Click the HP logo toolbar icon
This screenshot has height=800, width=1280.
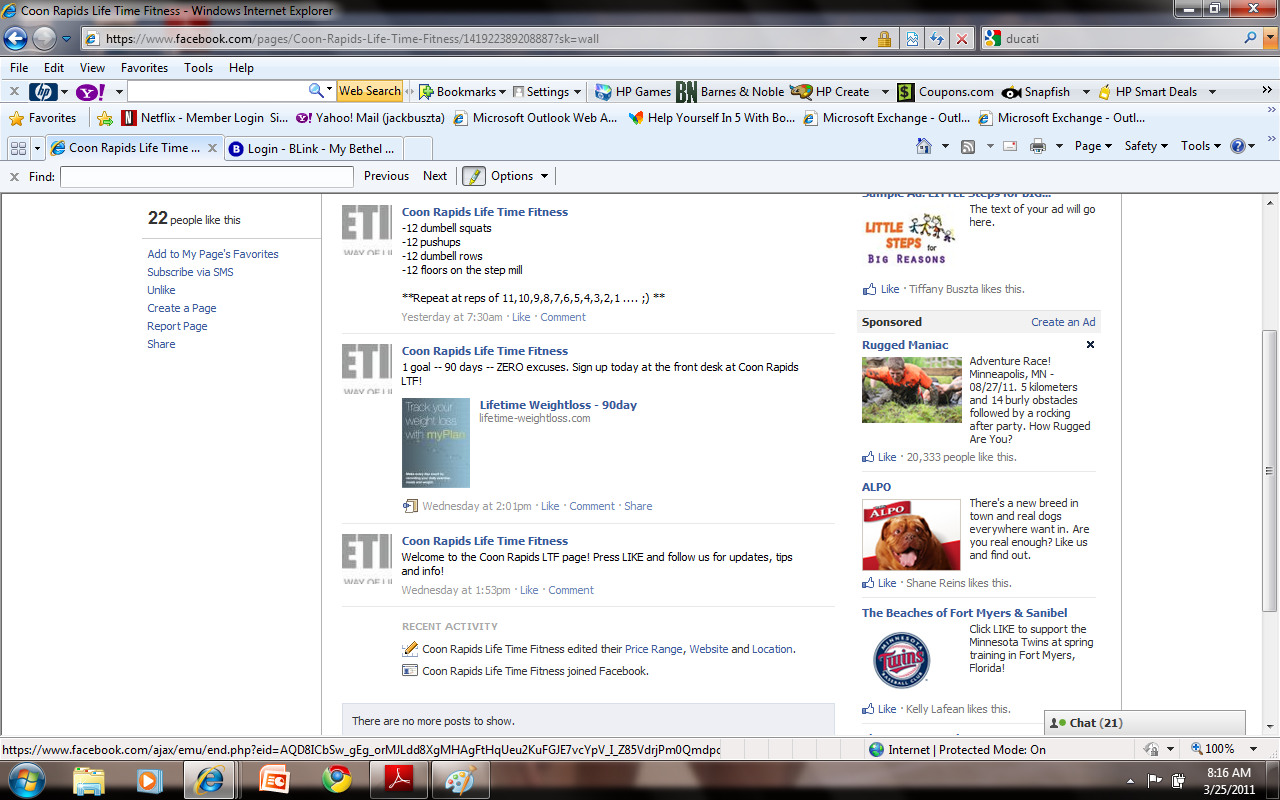pos(43,92)
